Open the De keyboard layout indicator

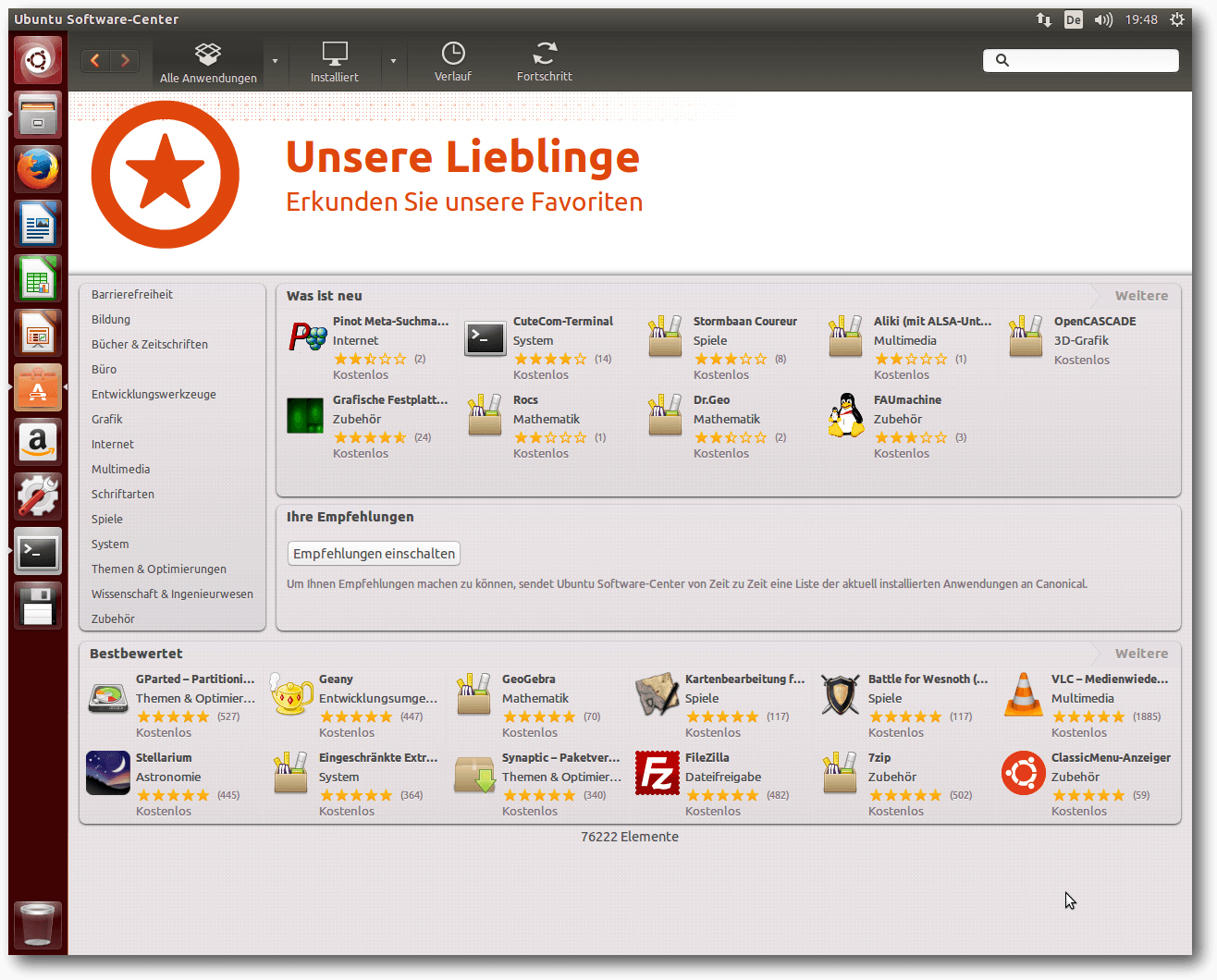click(x=1073, y=19)
